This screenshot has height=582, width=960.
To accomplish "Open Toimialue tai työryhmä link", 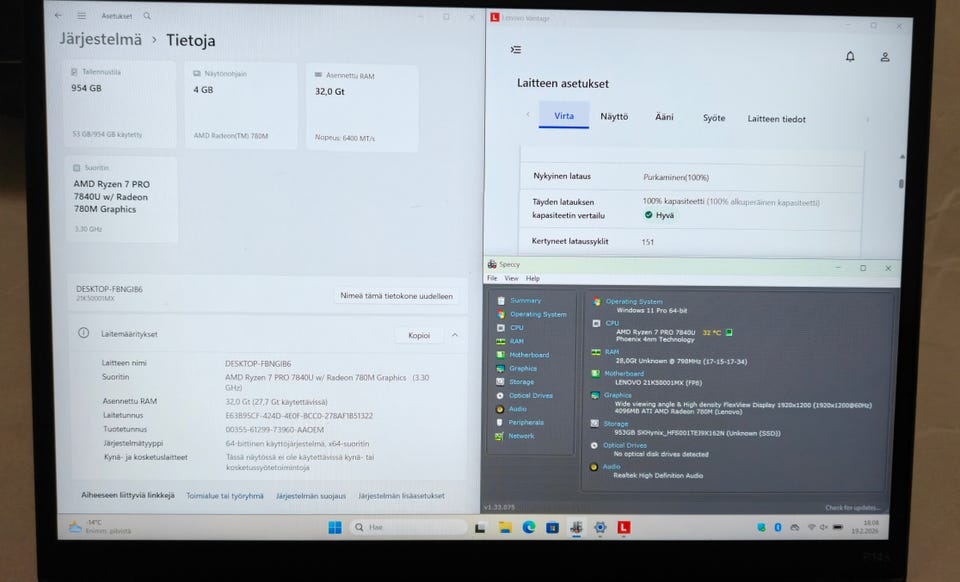I will coord(225,496).
